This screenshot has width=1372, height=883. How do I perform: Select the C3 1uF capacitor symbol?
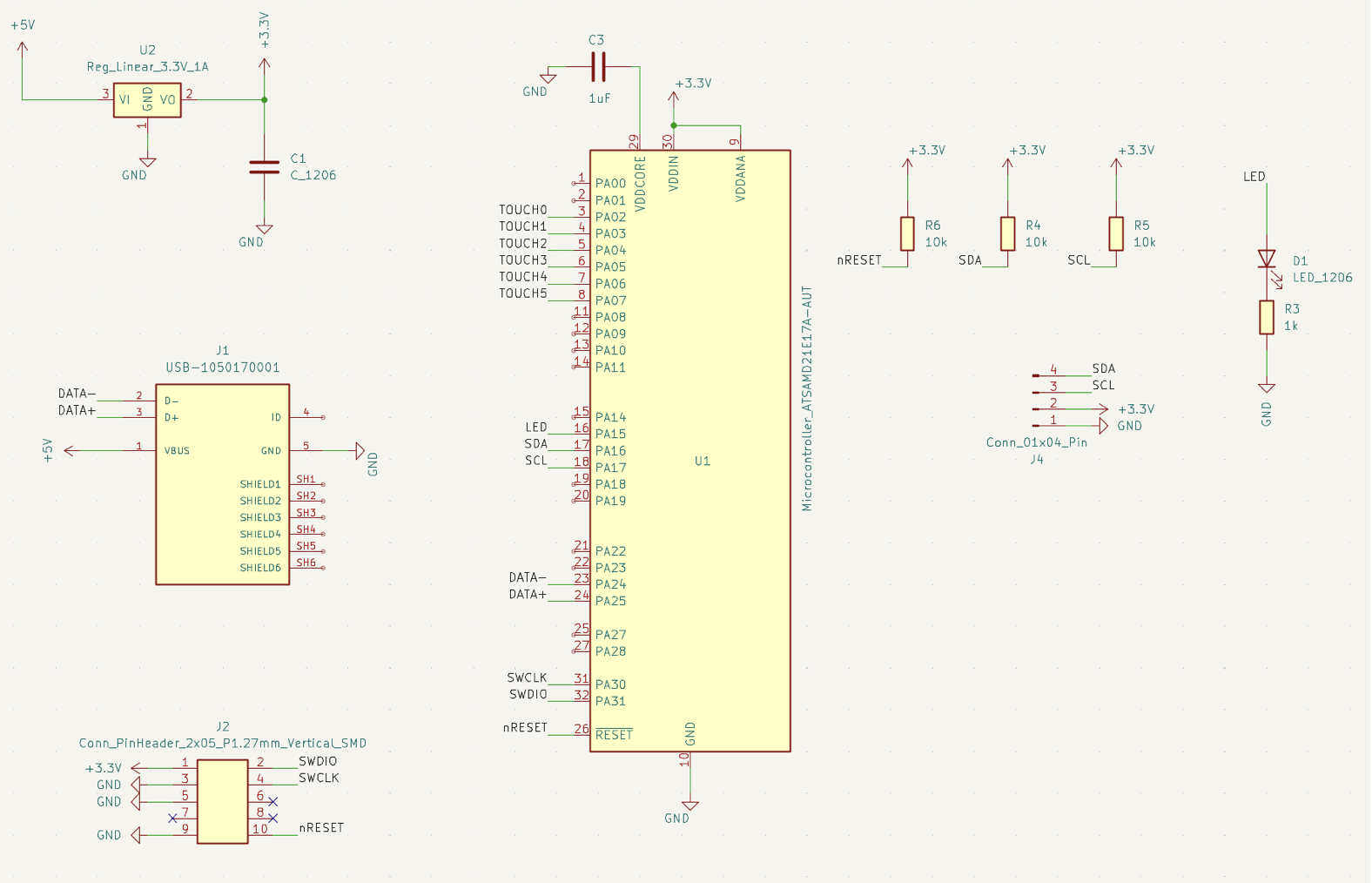[598, 67]
